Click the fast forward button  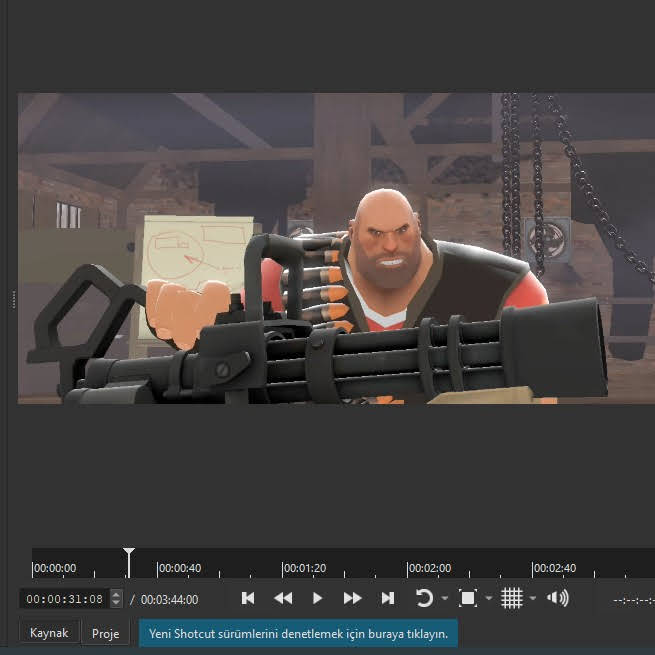pyautogui.click(x=352, y=598)
